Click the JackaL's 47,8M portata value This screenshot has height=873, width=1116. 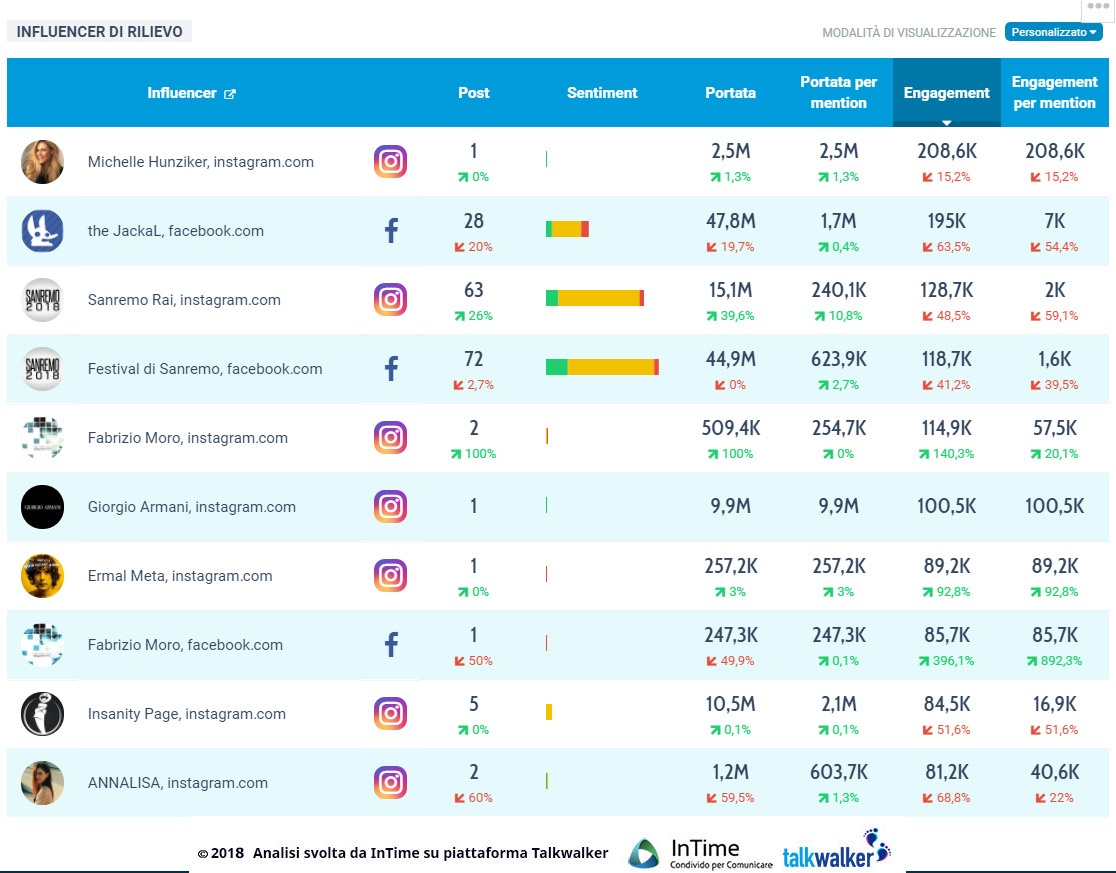point(730,221)
